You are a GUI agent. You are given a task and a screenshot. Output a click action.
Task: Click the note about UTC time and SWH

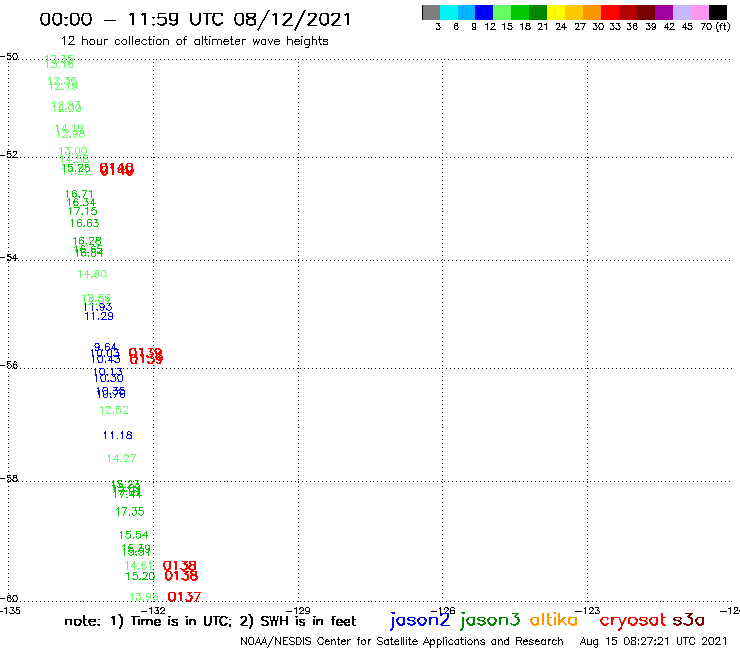(210, 621)
